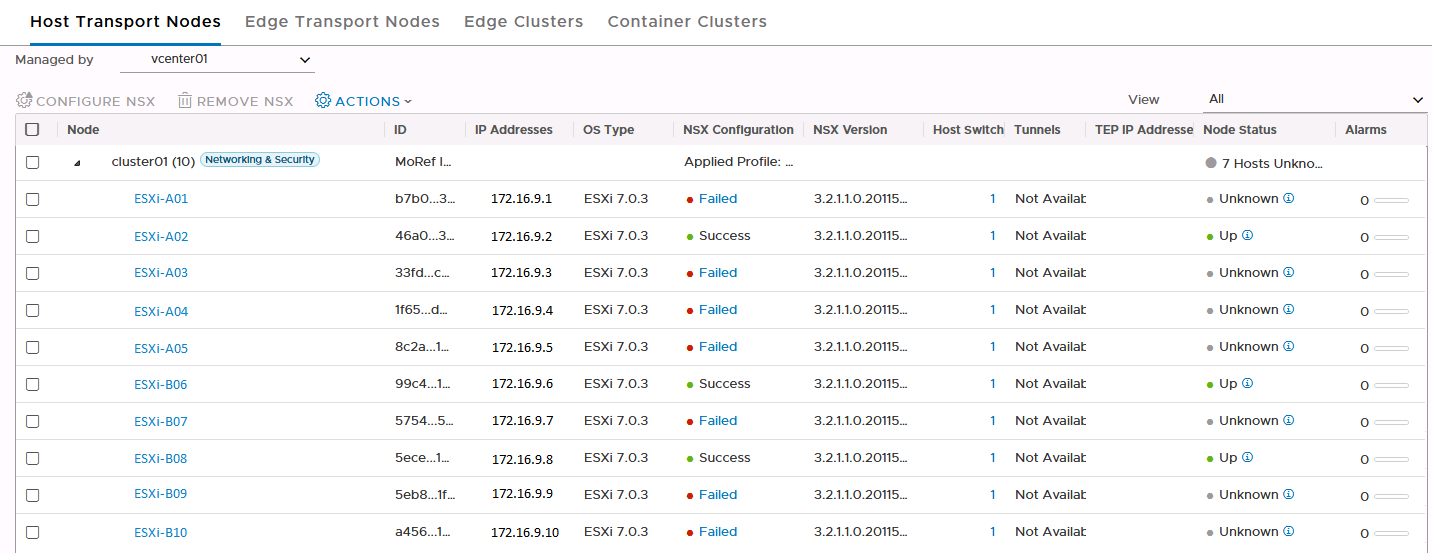Click the info icon for ESXi-B08 Up status
This screenshot has width=1432, height=553.
(x=1248, y=457)
